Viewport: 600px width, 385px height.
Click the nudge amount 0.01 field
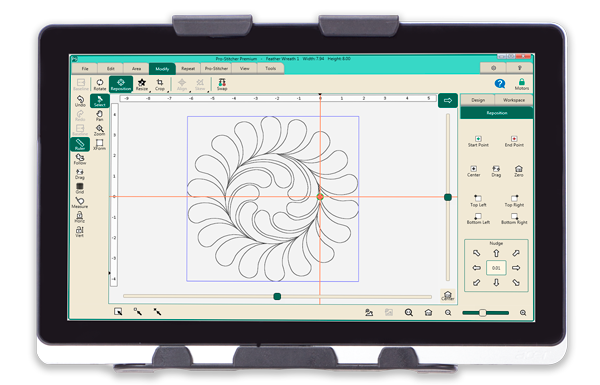pyautogui.click(x=496, y=268)
